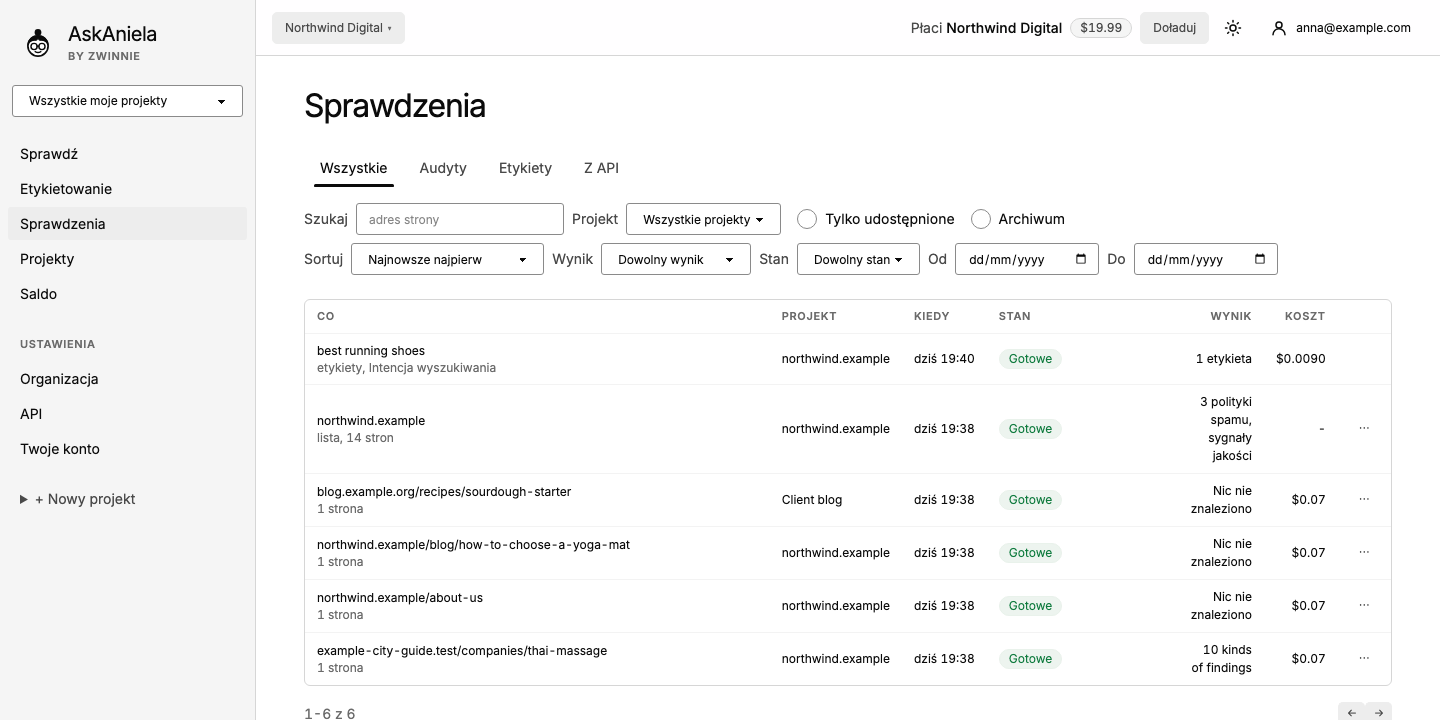Open the more options menu for the northwind.example list row
The height and width of the screenshot is (720, 1440).
tap(1364, 428)
